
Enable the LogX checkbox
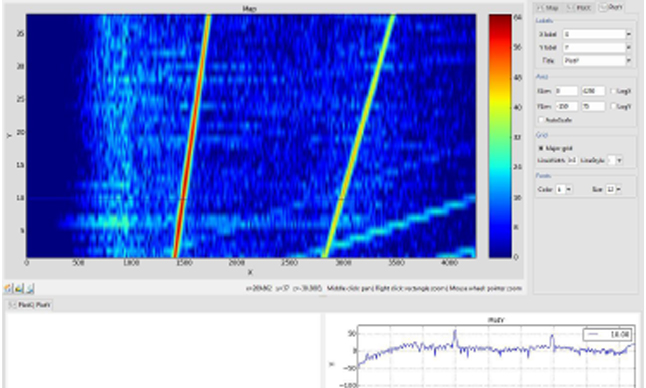(613, 91)
